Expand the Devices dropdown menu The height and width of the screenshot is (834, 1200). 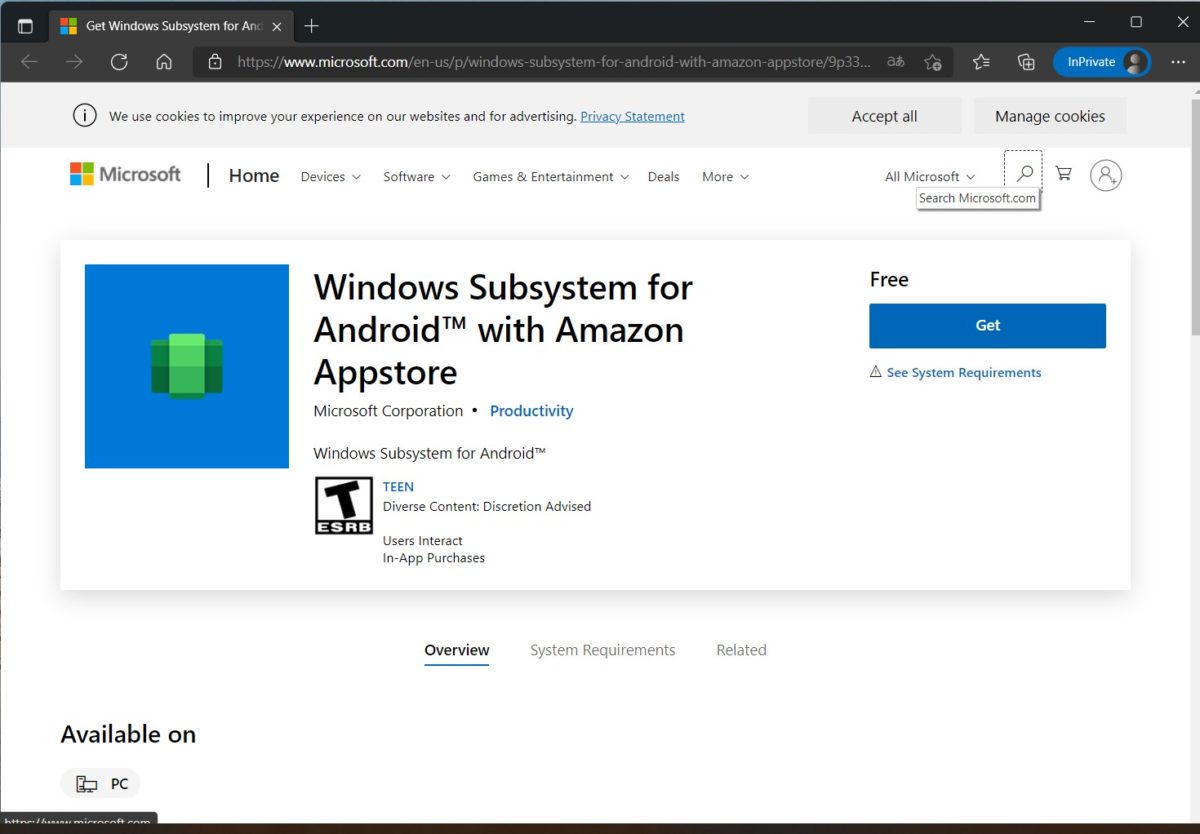330,177
